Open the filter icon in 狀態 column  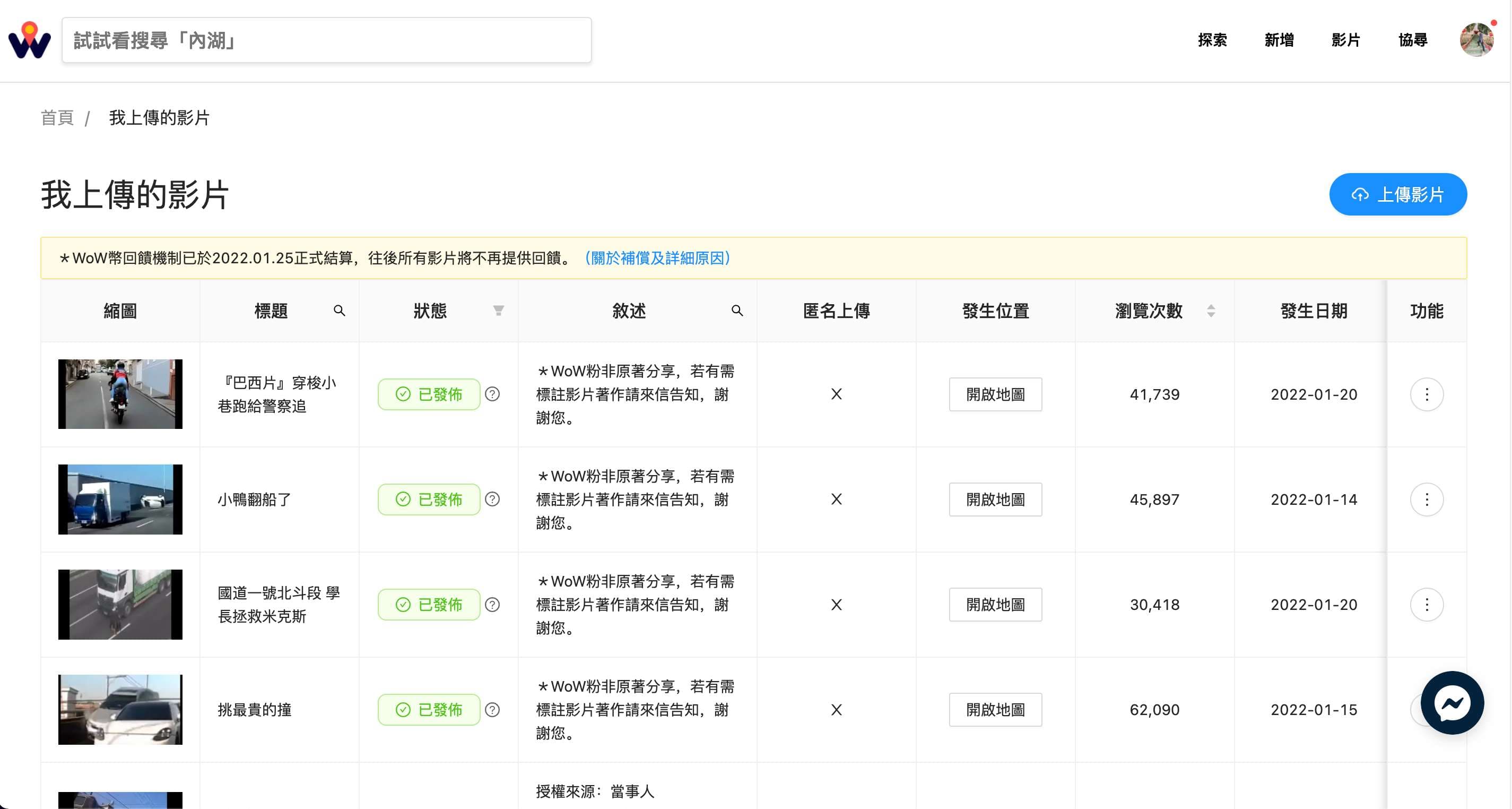click(498, 310)
